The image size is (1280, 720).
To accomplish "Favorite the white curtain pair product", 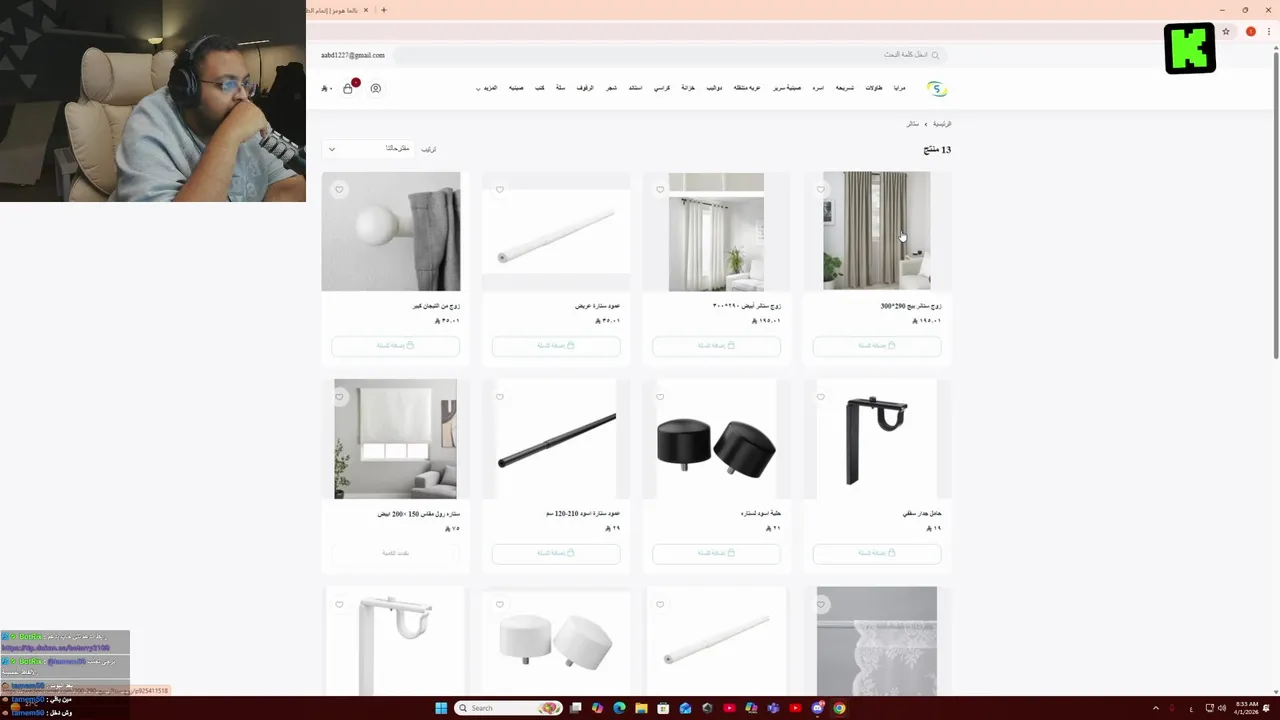I will [660, 190].
